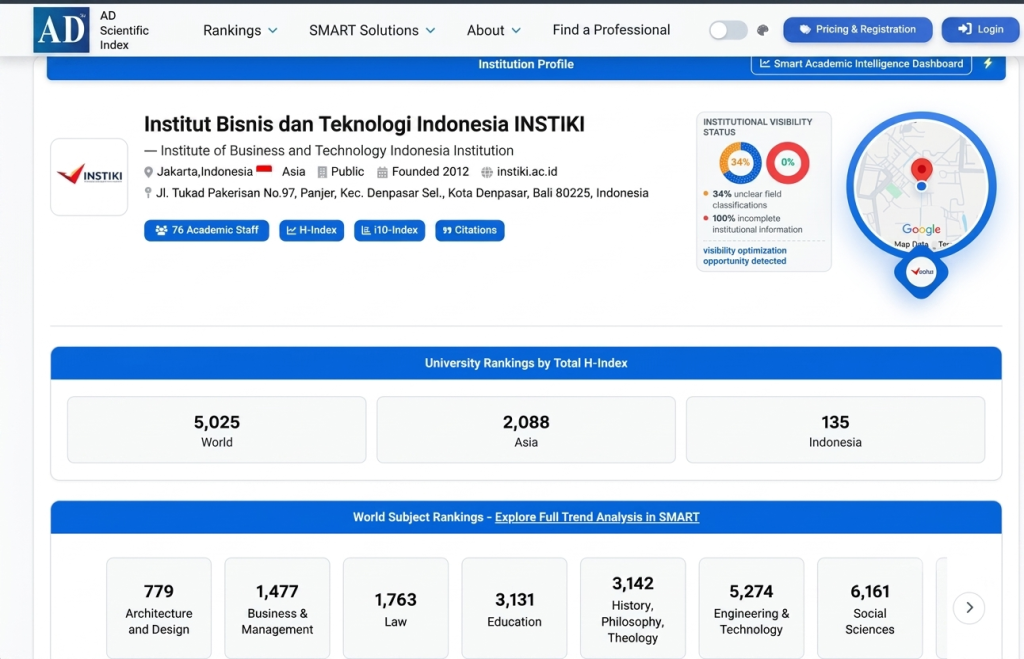Open the i10-Index button
1024x659 pixels.
coord(389,230)
